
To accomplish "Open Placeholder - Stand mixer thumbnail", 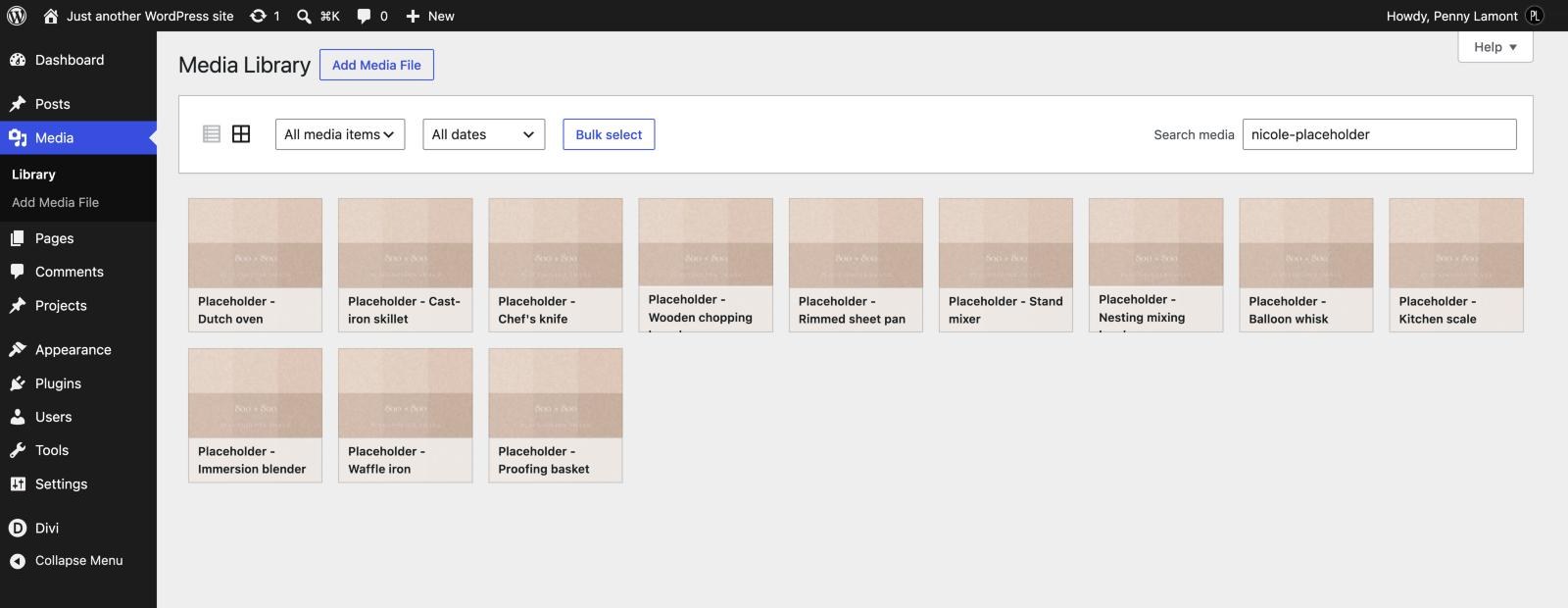I will click(1005, 265).
